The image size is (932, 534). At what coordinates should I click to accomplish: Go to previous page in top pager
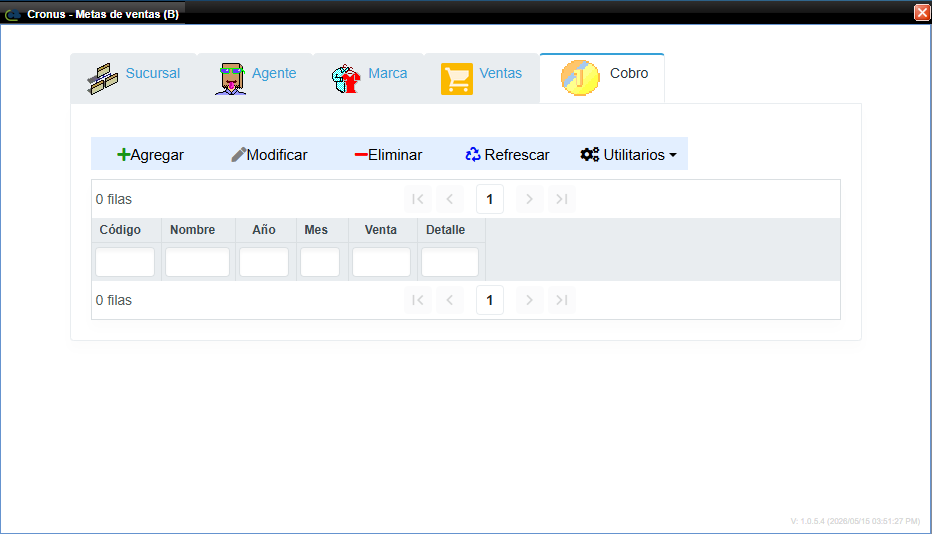(450, 199)
